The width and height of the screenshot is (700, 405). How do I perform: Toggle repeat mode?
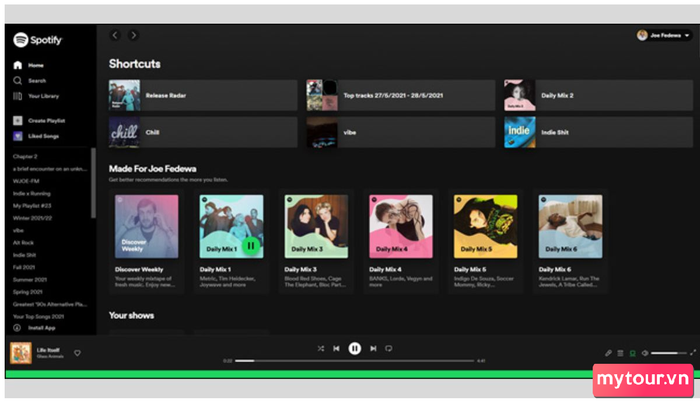[x=389, y=348]
